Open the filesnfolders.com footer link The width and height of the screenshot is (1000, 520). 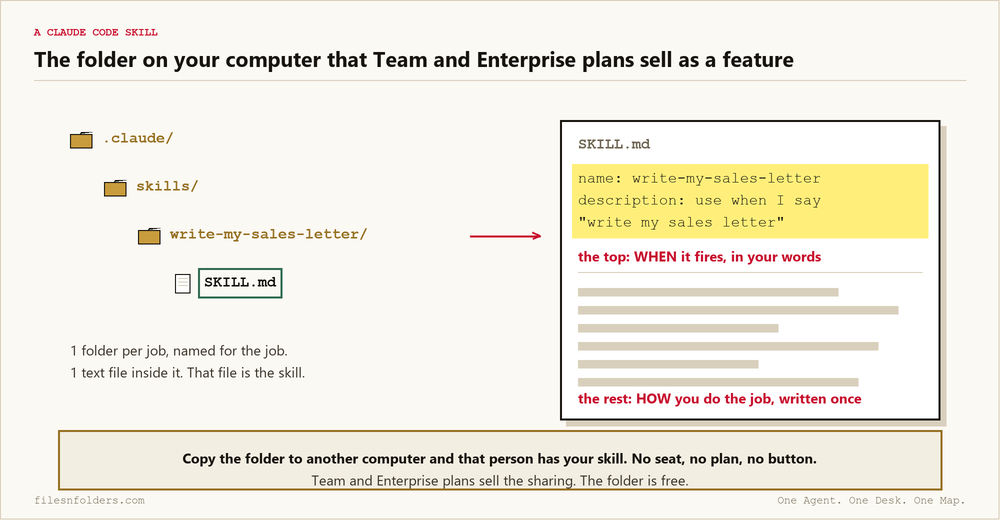point(89,501)
